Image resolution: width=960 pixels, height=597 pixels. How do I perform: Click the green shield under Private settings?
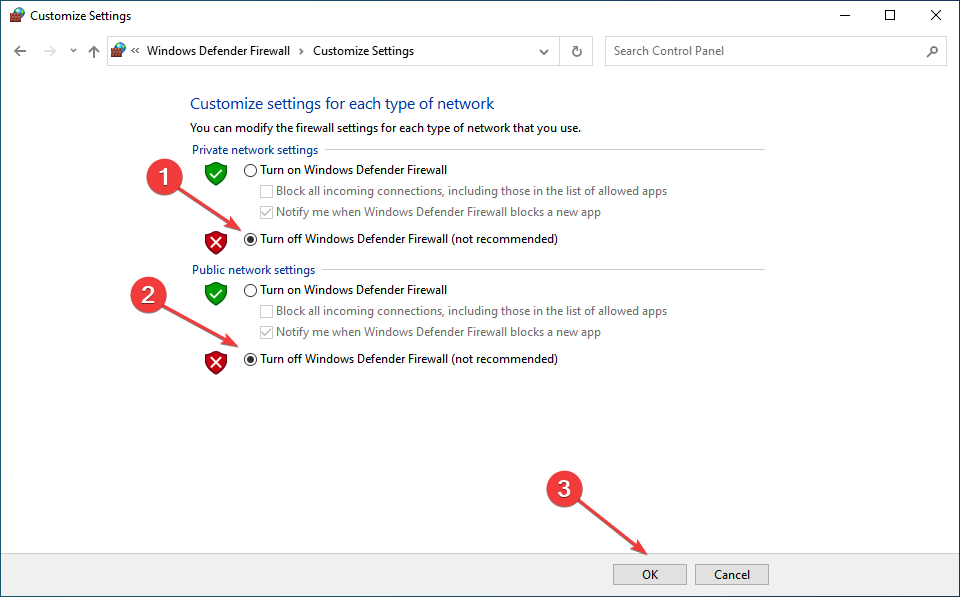pos(216,173)
